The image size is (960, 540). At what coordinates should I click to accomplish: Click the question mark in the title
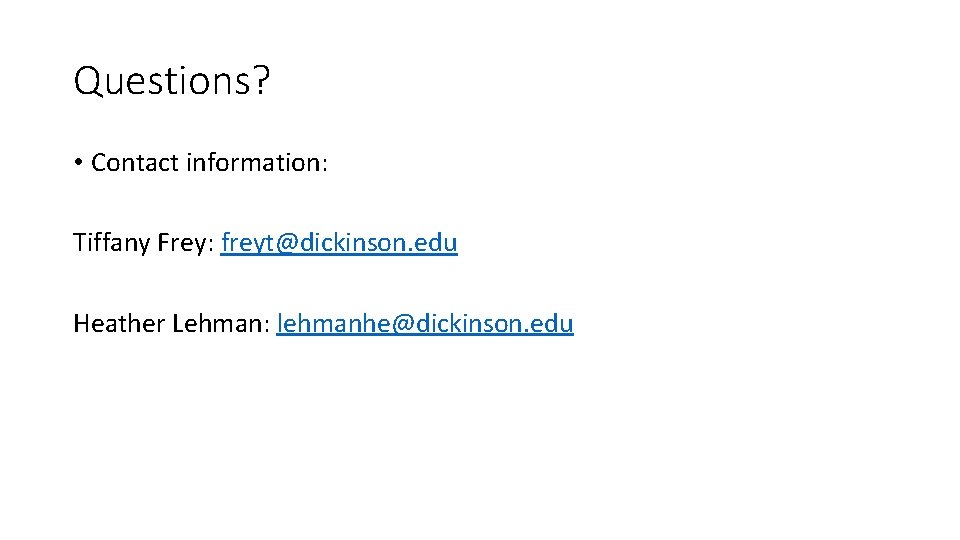[x=262, y=82]
